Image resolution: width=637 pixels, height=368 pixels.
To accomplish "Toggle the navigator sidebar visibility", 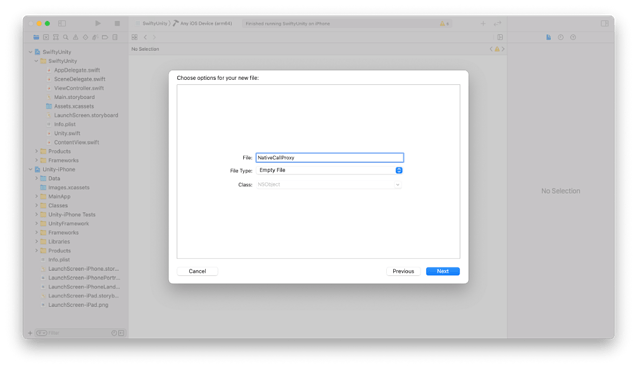I will [x=62, y=24].
